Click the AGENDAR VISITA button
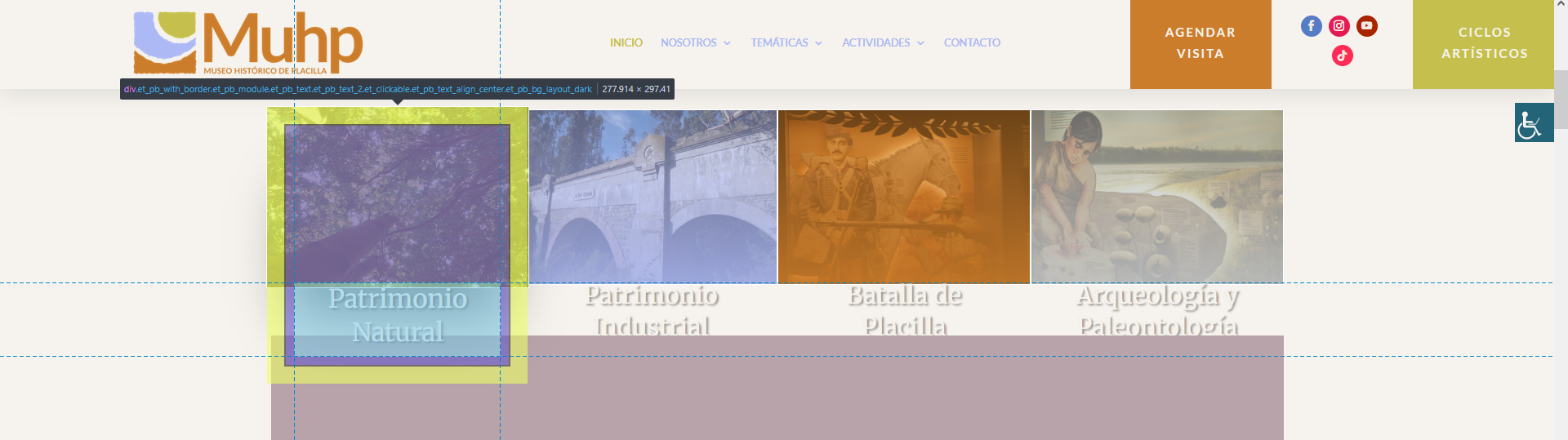 pyautogui.click(x=1200, y=44)
